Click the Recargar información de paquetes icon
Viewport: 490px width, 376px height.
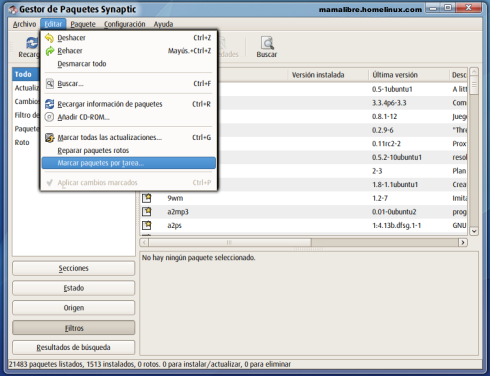point(49,104)
